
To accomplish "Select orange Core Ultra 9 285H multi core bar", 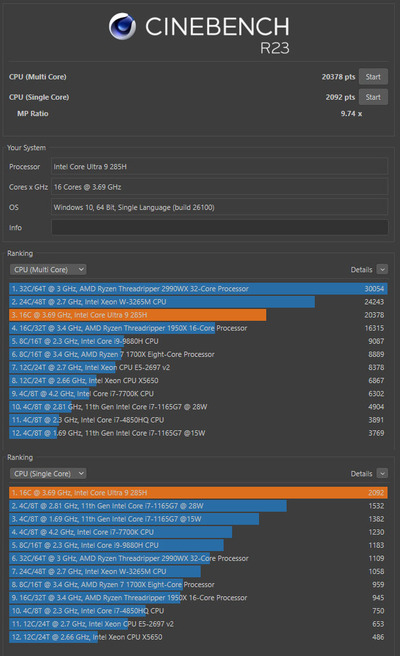I will [x=198, y=315].
